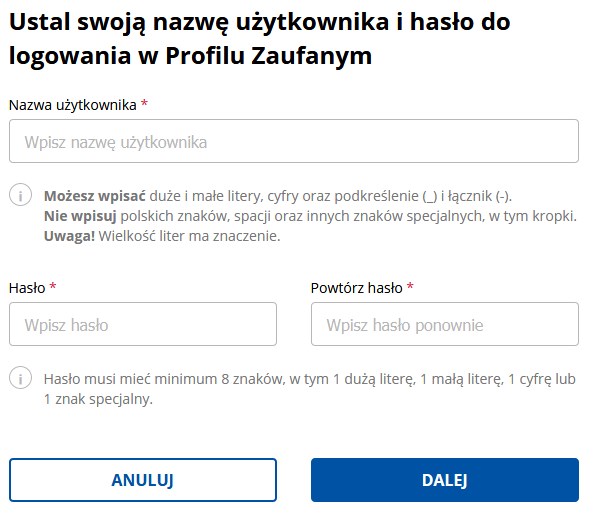The width and height of the screenshot is (607, 522).
Task: Click the DALEJ button
Action: click(x=445, y=480)
